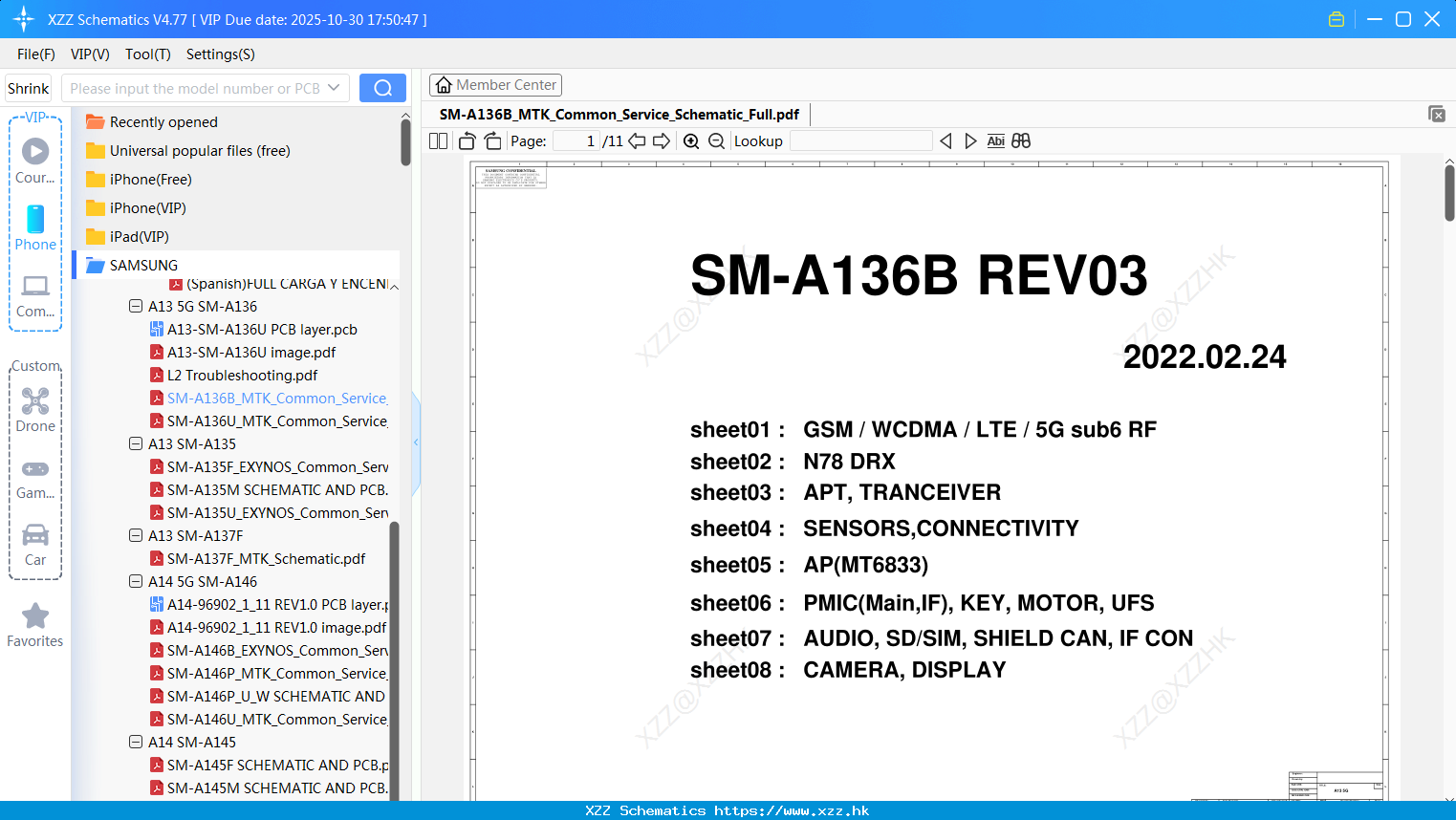Click the Shrink button
Viewport: 1456px width, 820px height.
(29, 88)
